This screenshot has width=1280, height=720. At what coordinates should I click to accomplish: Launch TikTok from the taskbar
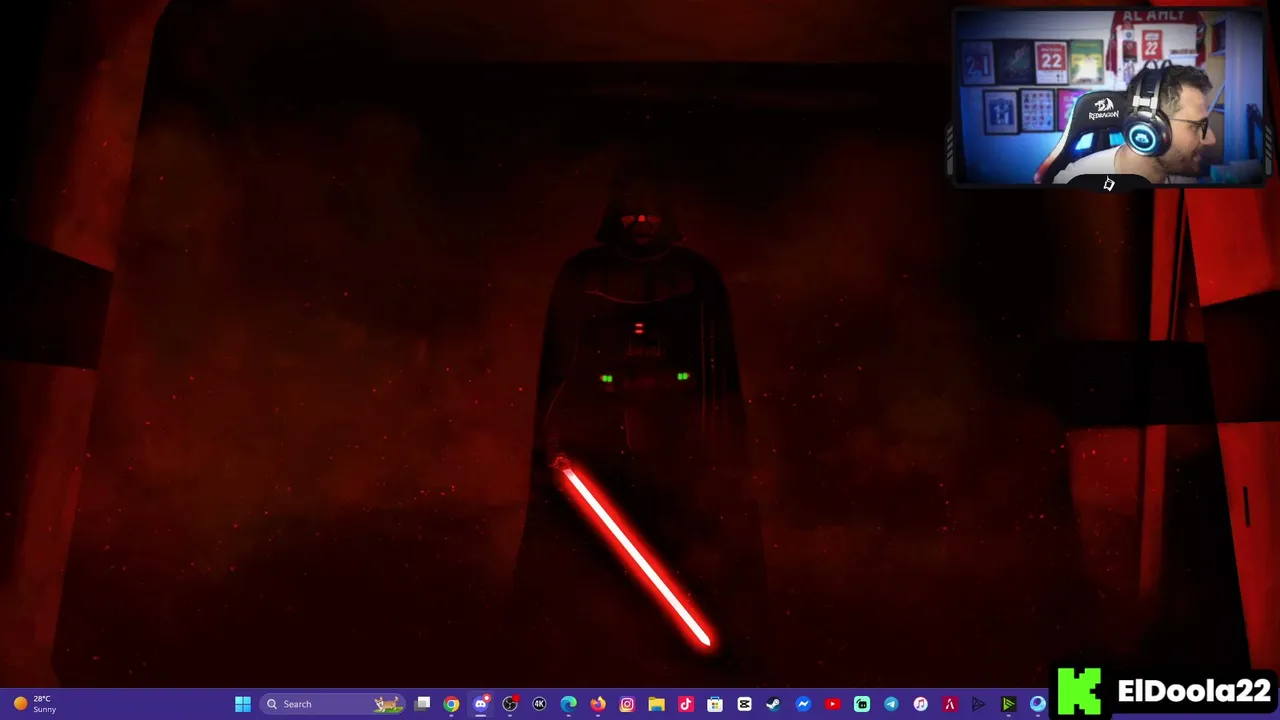pyautogui.click(x=686, y=704)
